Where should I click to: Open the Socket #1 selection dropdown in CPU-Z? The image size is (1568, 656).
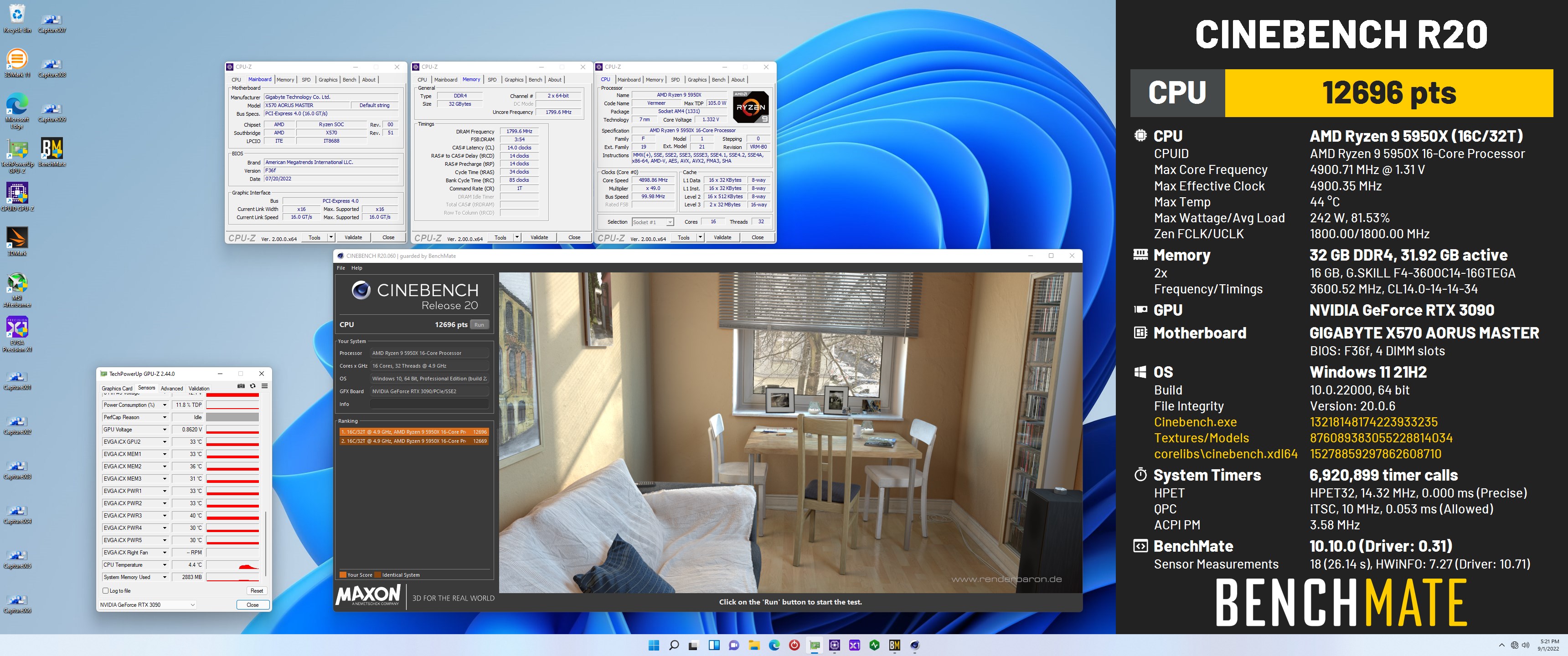[653, 222]
